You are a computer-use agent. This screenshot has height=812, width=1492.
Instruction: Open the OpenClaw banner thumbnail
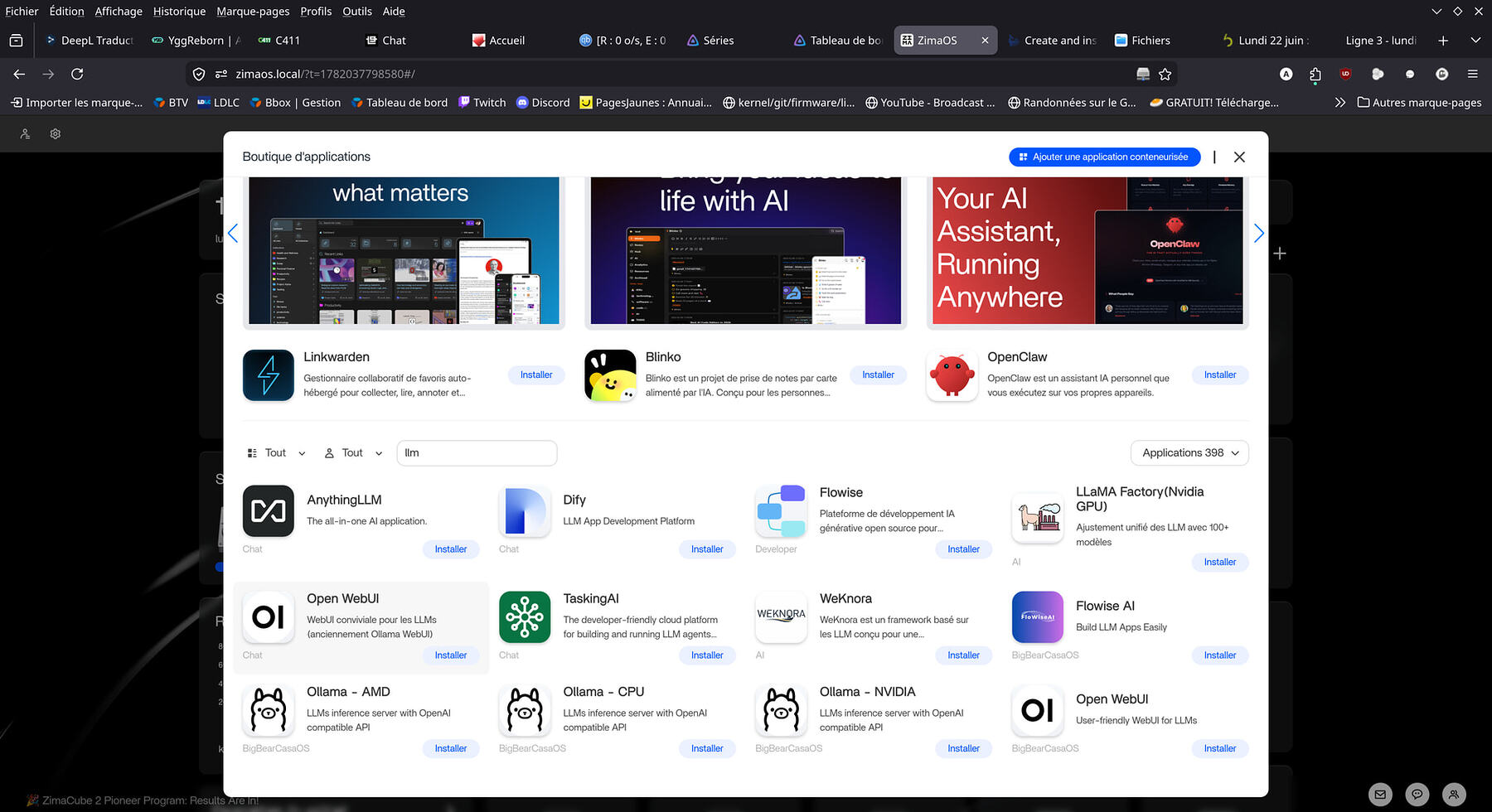1088,250
